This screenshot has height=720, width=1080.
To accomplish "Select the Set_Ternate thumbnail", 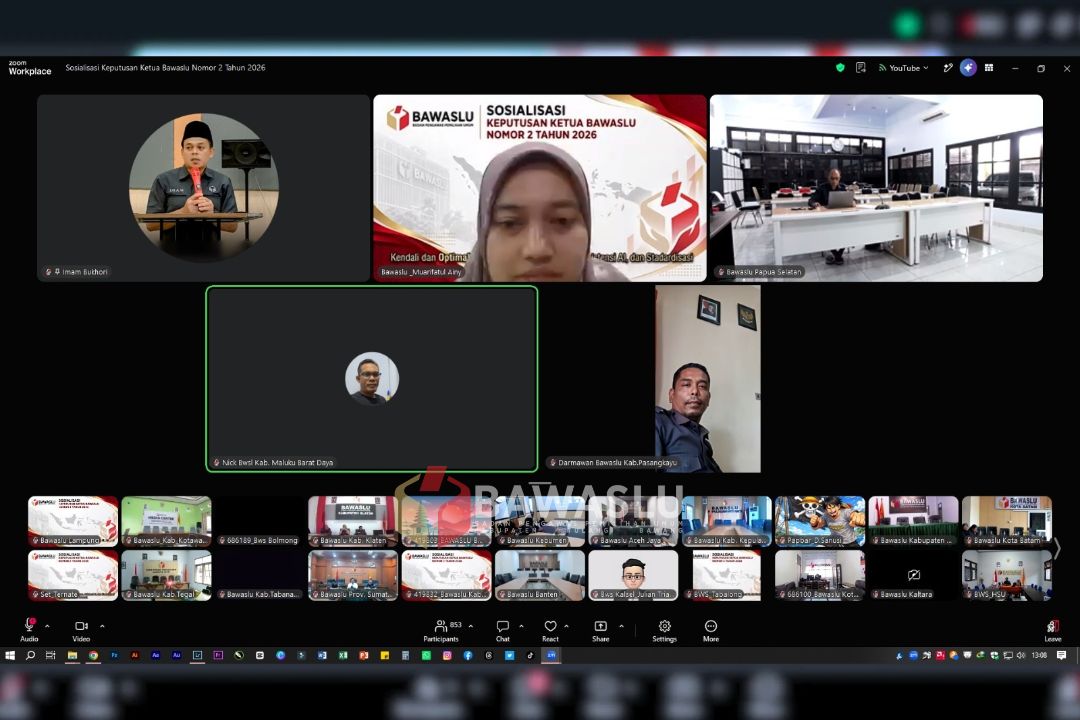I will point(73,575).
